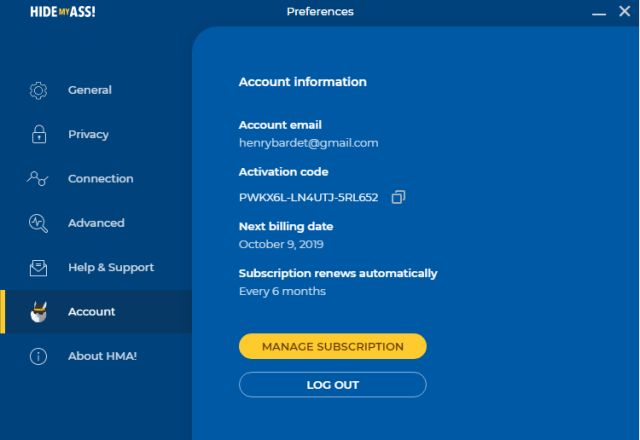Click the activation code text

309,198
